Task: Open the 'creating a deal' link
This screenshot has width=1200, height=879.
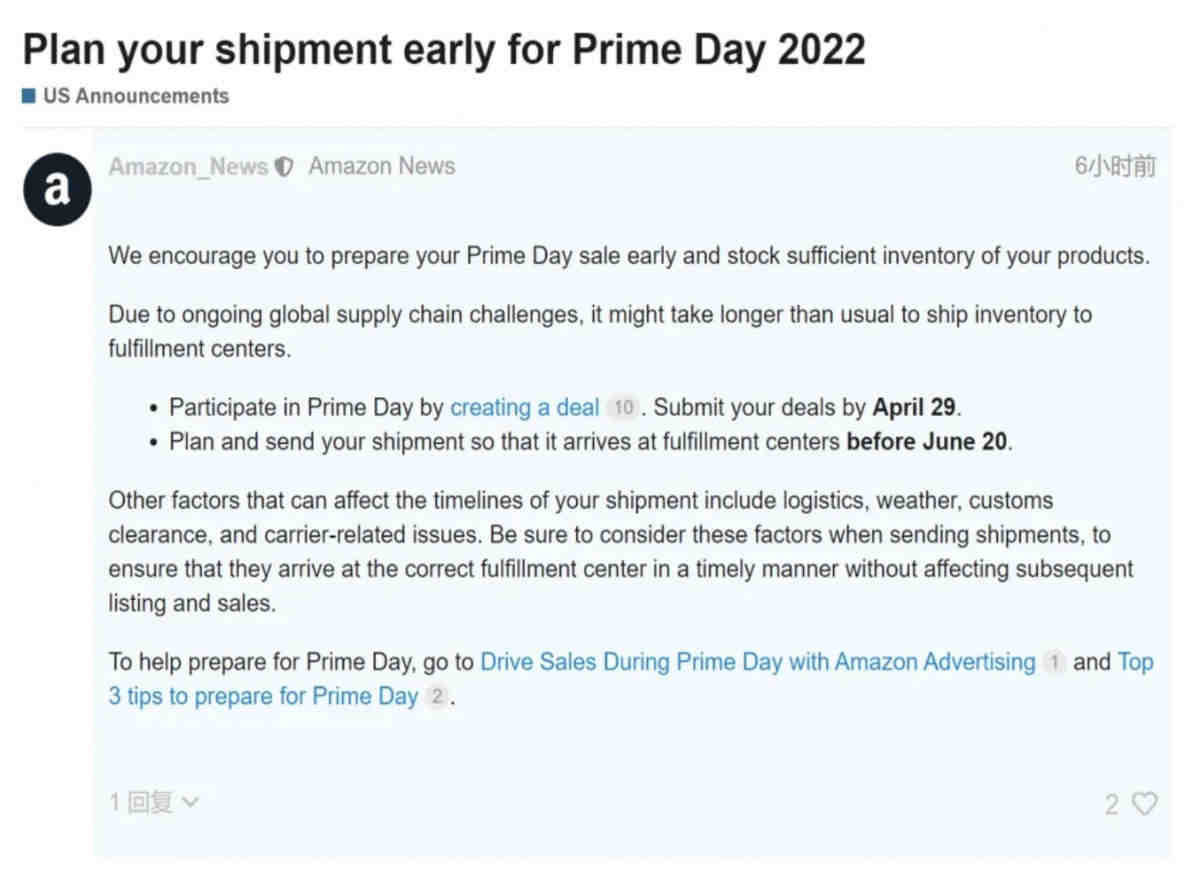Action: point(524,407)
